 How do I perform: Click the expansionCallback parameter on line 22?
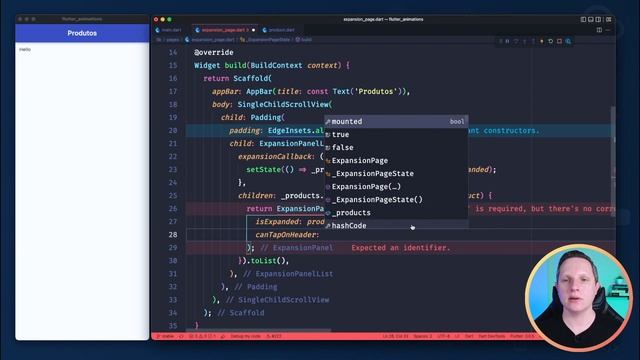click(x=276, y=156)
